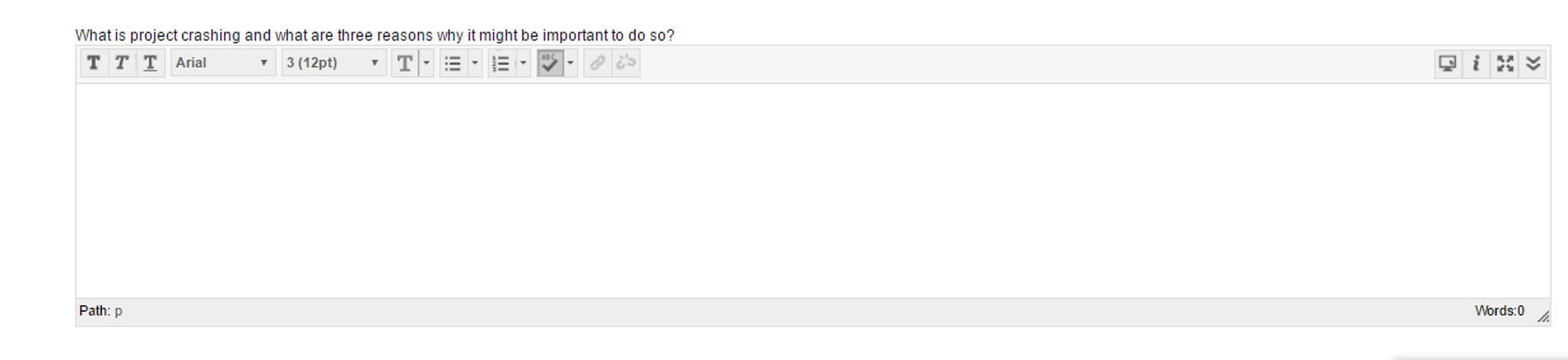Expand bullet list style options arrow
Viewport: 1568px width, 360px height.
click(x=475, y=63)
